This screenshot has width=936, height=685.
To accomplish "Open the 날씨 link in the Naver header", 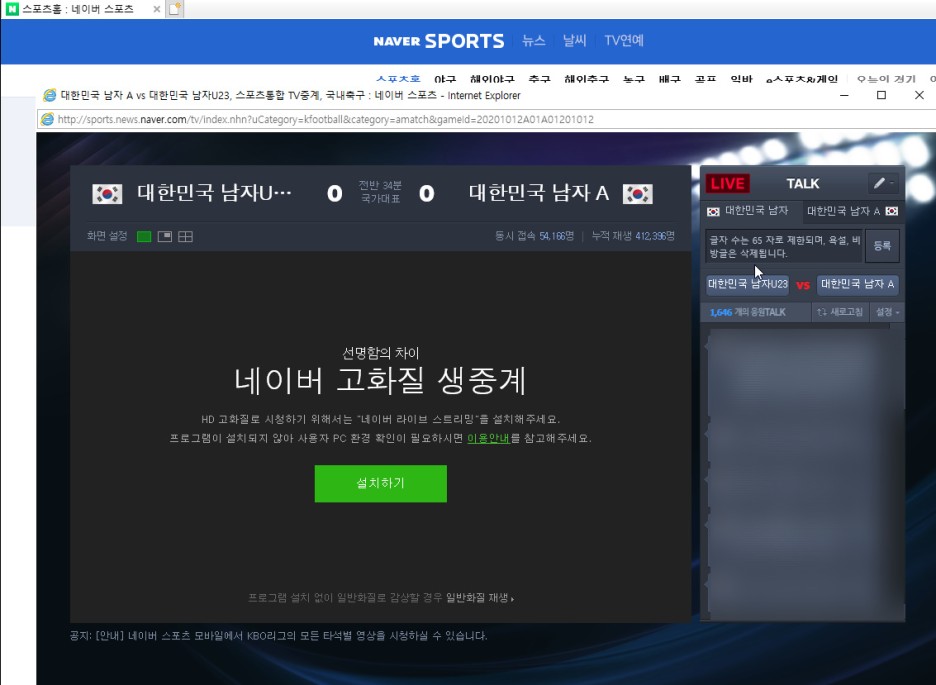I will (574, 41).
